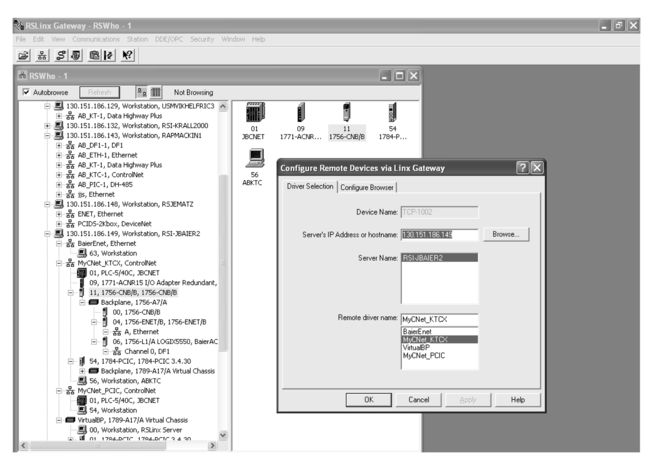Open the Security menu
This screenshot has height=469, width=650.
(x=202, y=39)
